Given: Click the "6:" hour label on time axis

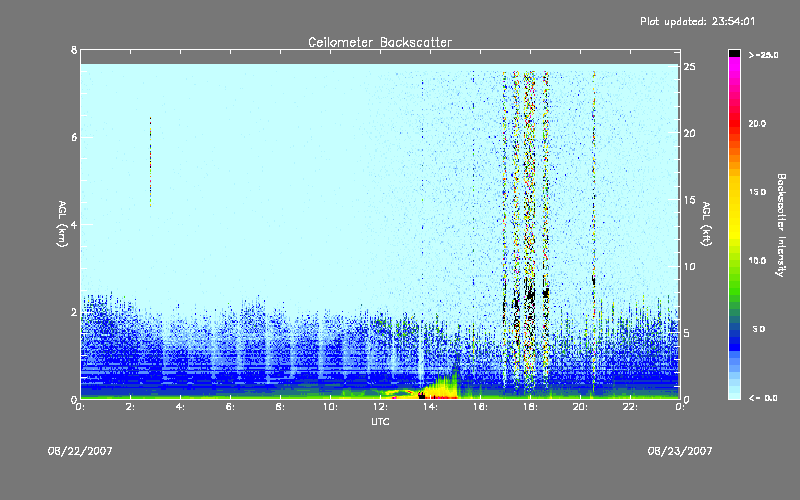Looking at the screenshot, I should coord(231,407).
